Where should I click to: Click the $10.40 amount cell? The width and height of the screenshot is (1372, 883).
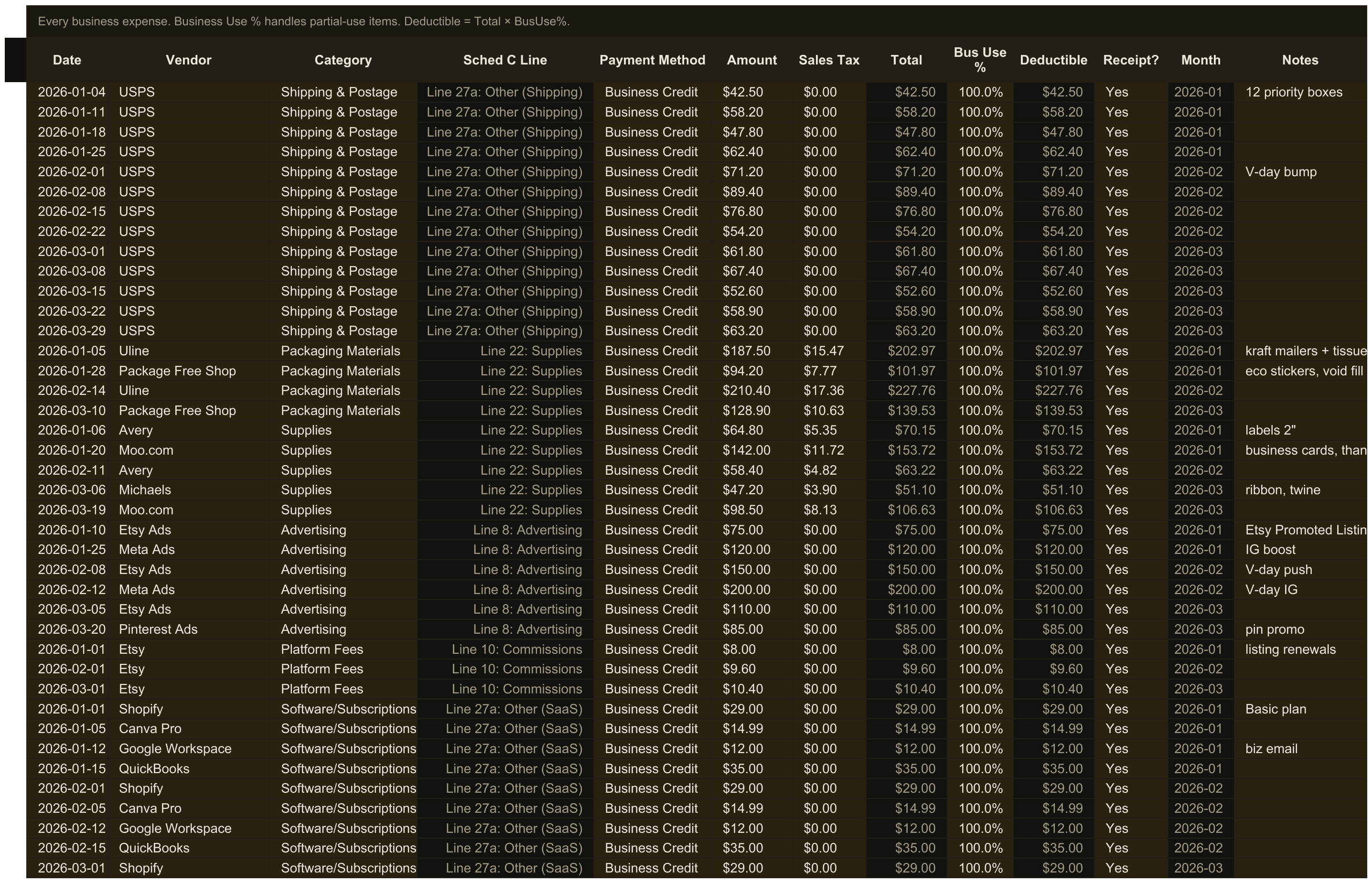click(751, 689)
